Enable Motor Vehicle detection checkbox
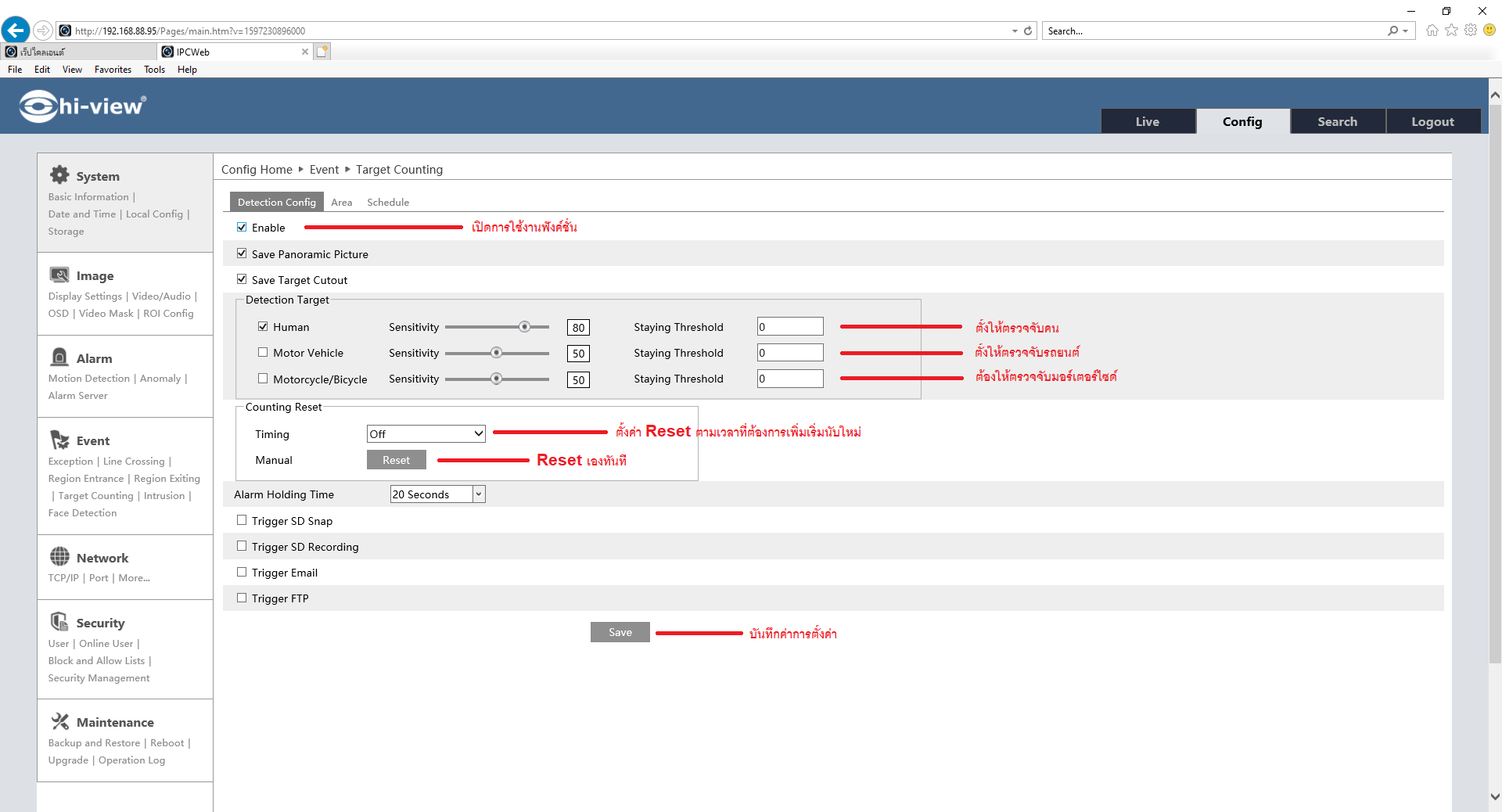This screenshot has width=1502, height=812. pyautogui.click(x=263, y=353)
